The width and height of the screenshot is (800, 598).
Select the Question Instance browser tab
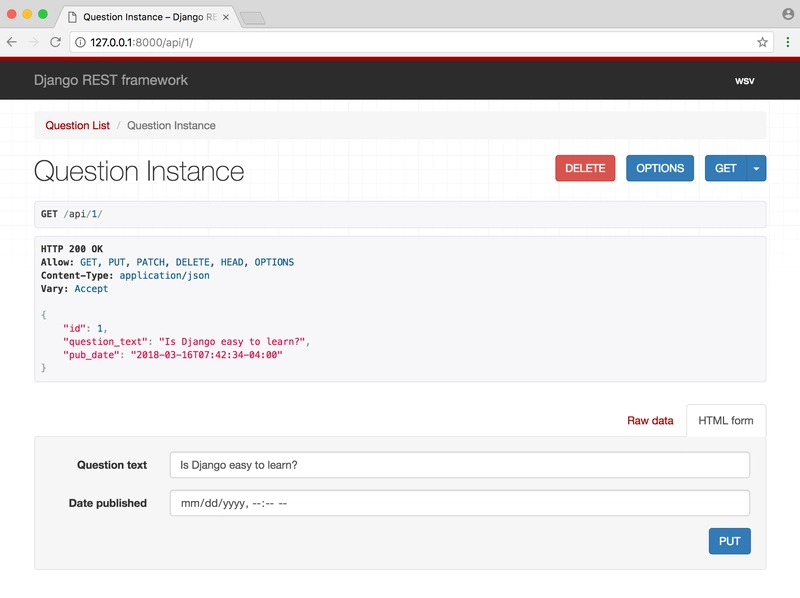coord(148,17)
